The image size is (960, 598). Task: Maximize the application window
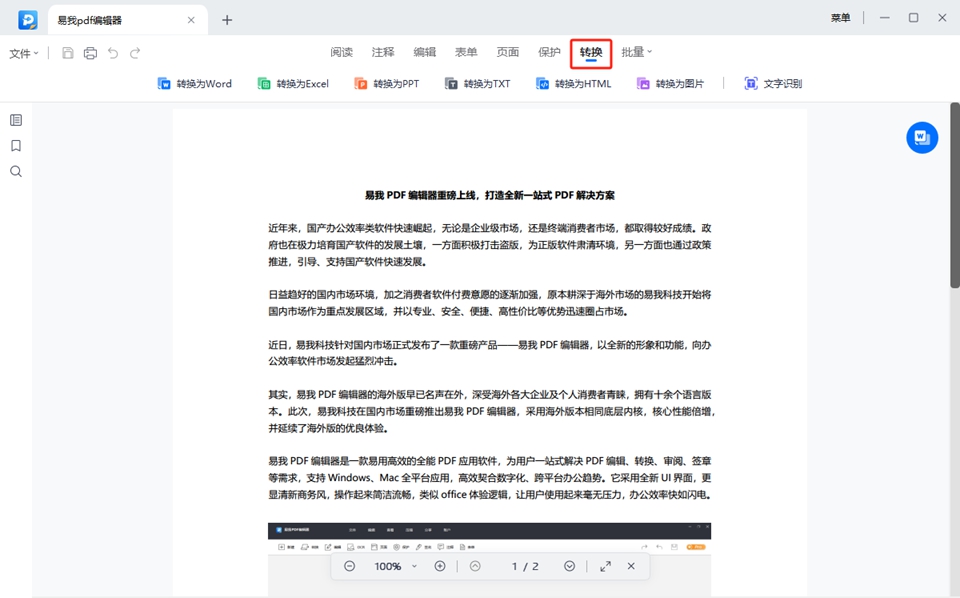[x=913, y=18]
